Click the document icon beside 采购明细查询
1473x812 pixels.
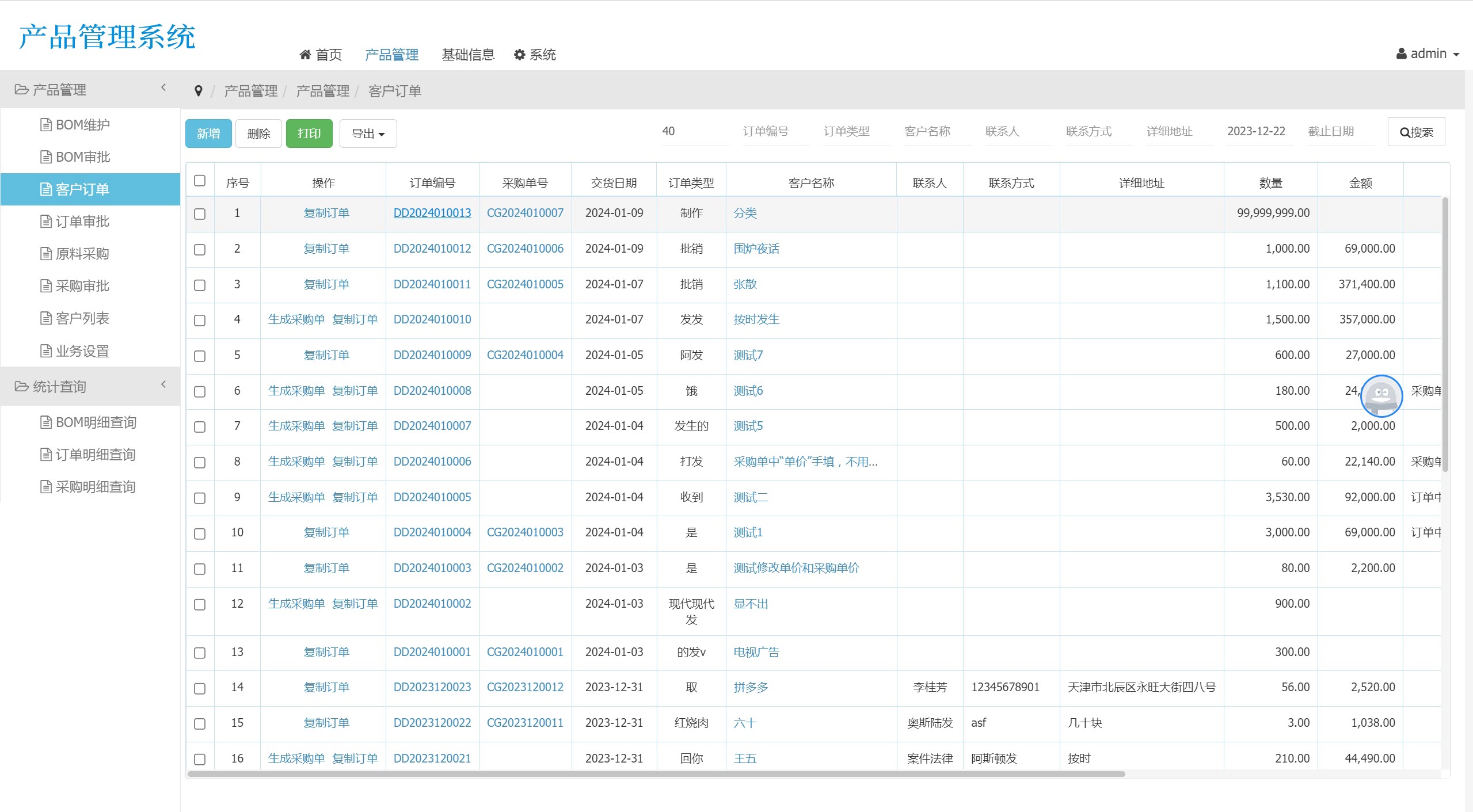point(46,487)
